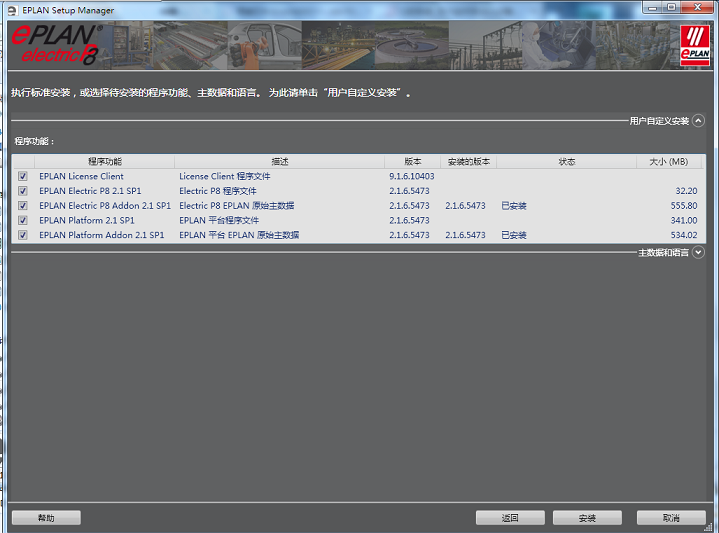Image resolution: width=719 pixels, height=533 pixels.
Task: Click the 安装的版本 column header
Action: click(x=468, y=161)
